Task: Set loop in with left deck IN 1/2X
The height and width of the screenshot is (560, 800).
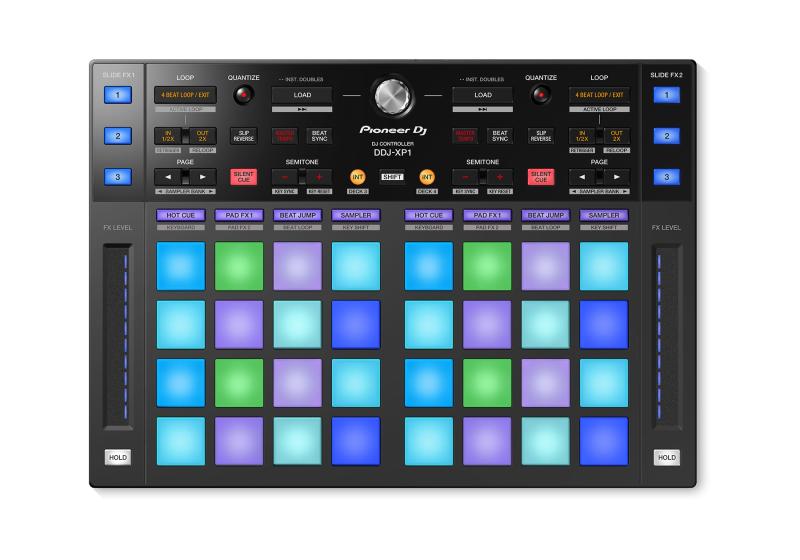Action: tap(168, 136)
